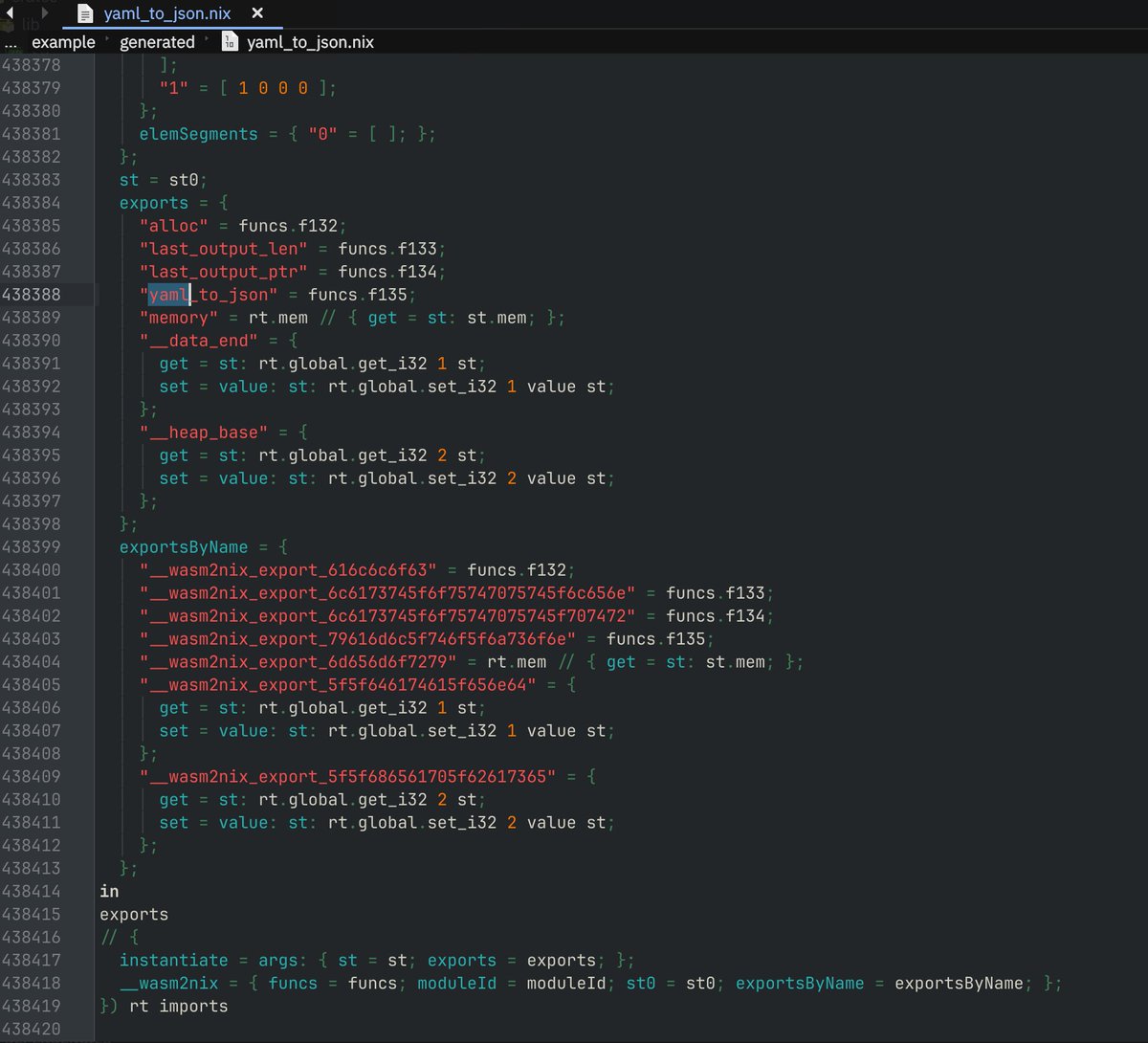Open the 'example' breadcrumb folder
Screen dimensions: 1148x1043
point(63,42)
